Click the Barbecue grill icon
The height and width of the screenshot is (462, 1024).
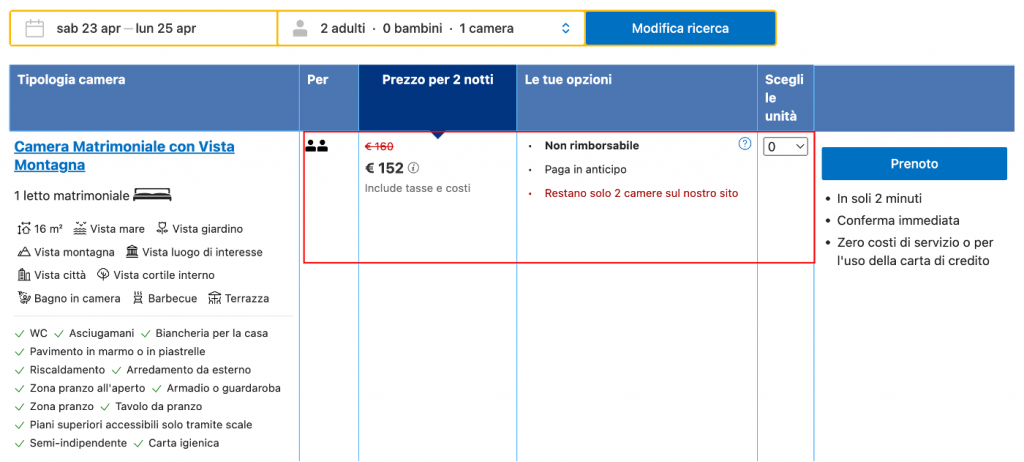136,298
